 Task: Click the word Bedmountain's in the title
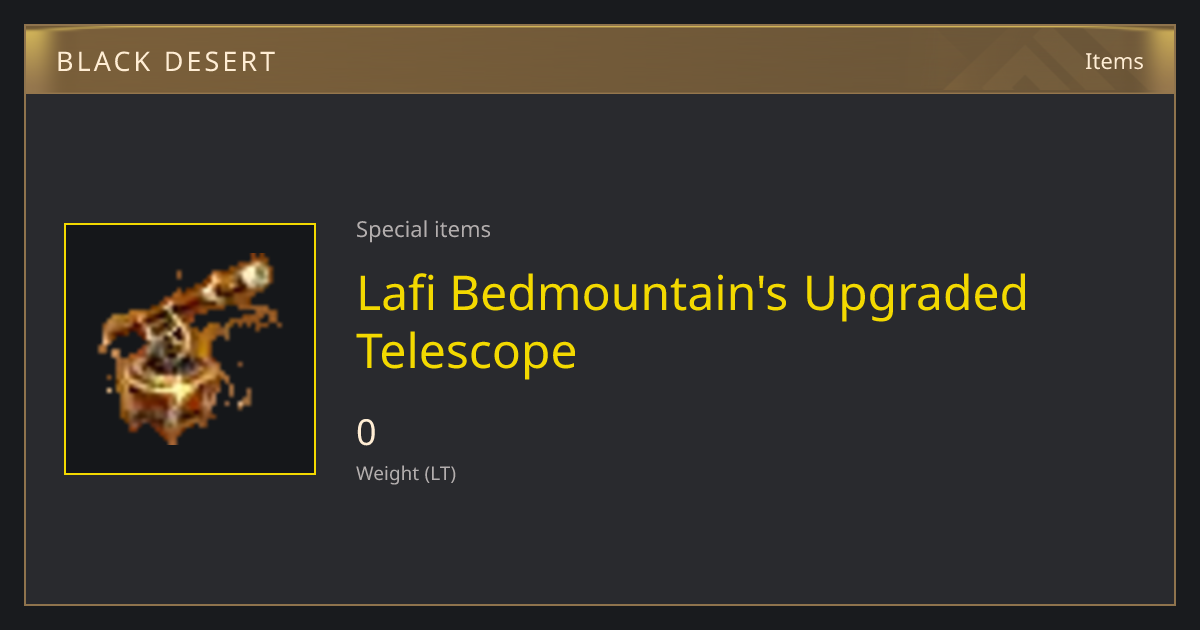point(619,293)
